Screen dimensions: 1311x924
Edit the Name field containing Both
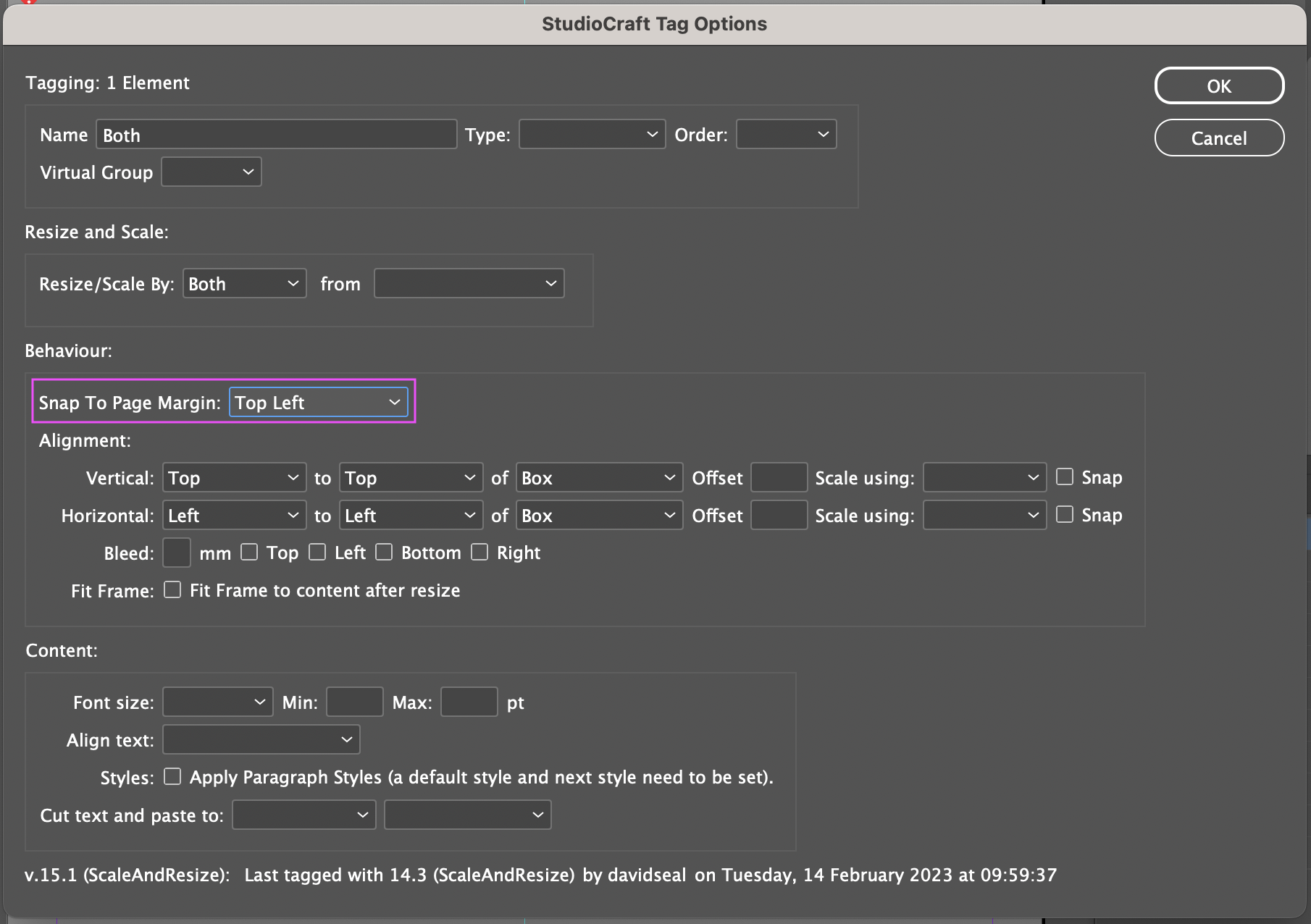(x=276, y=135)
